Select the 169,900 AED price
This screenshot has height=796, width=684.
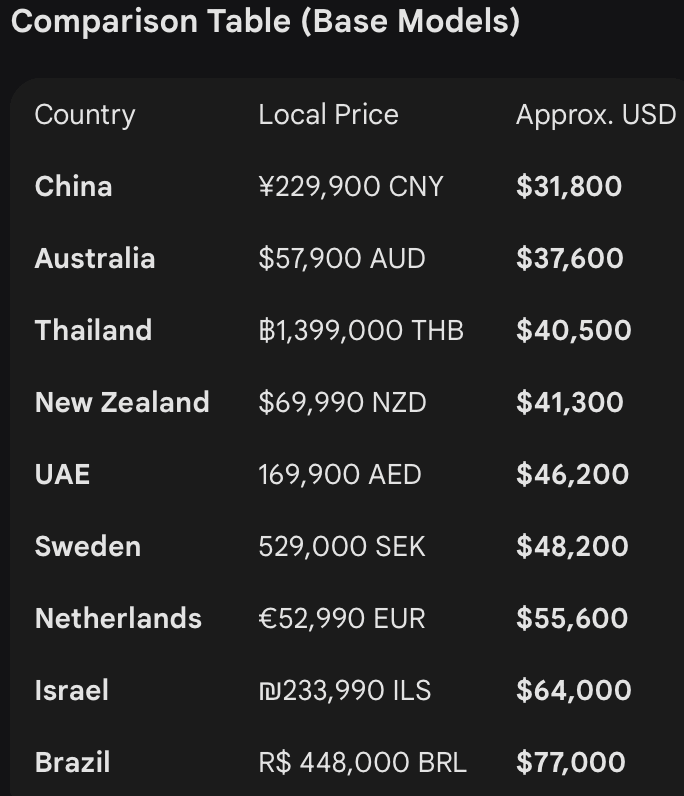339,475
